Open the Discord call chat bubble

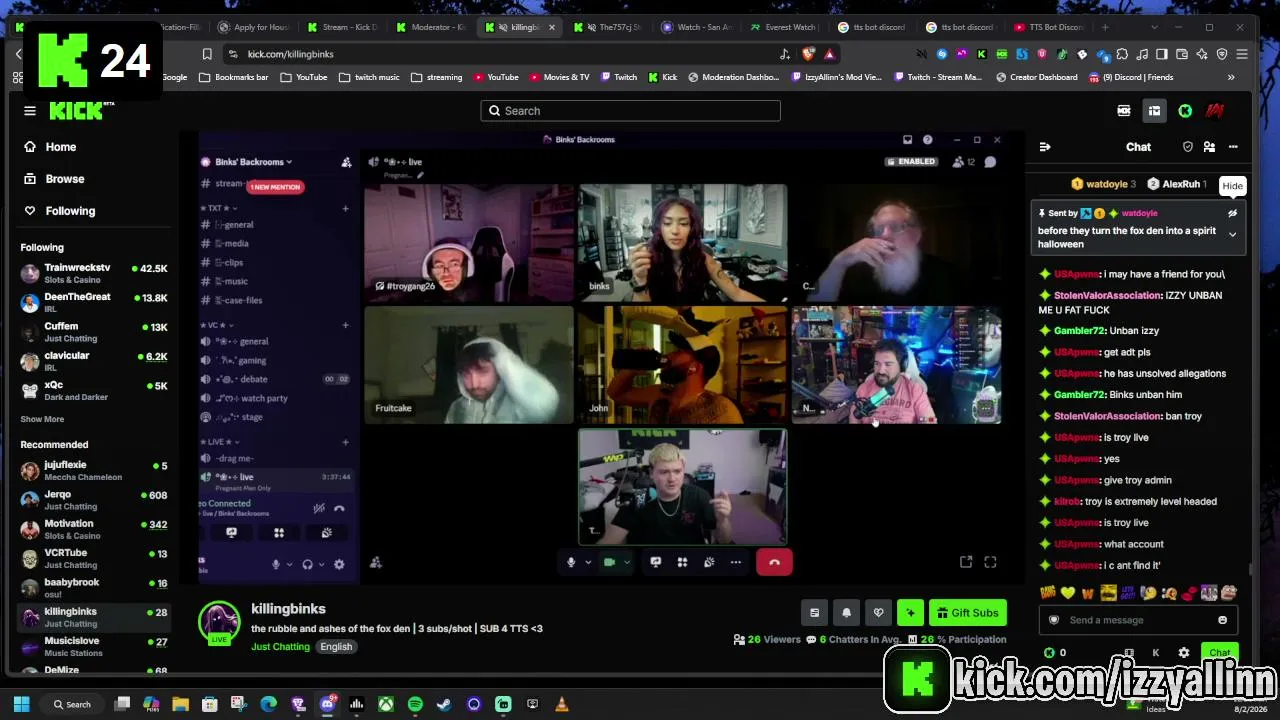(990, 162)
